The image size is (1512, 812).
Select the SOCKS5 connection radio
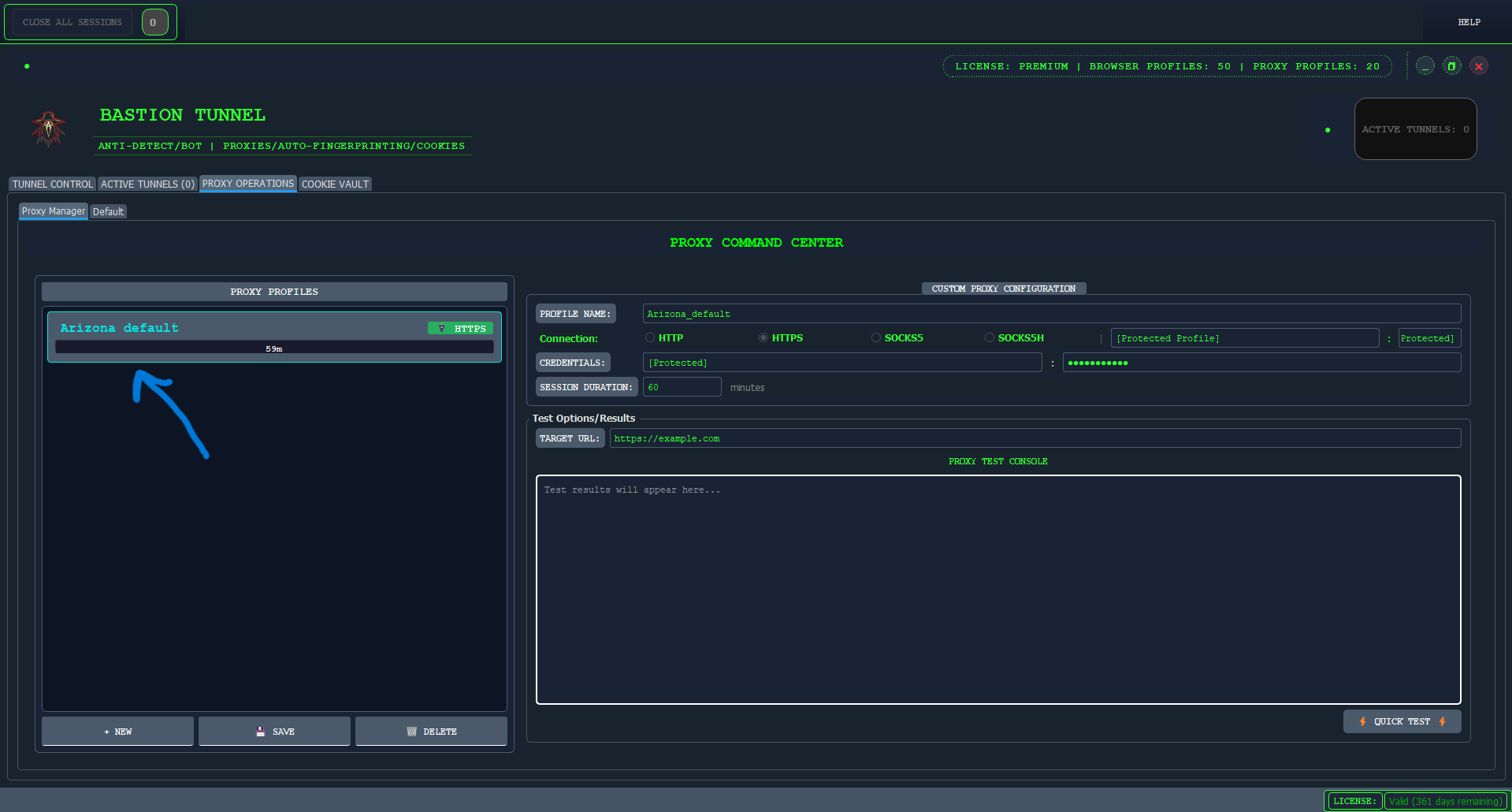click(x=876, y=337)
